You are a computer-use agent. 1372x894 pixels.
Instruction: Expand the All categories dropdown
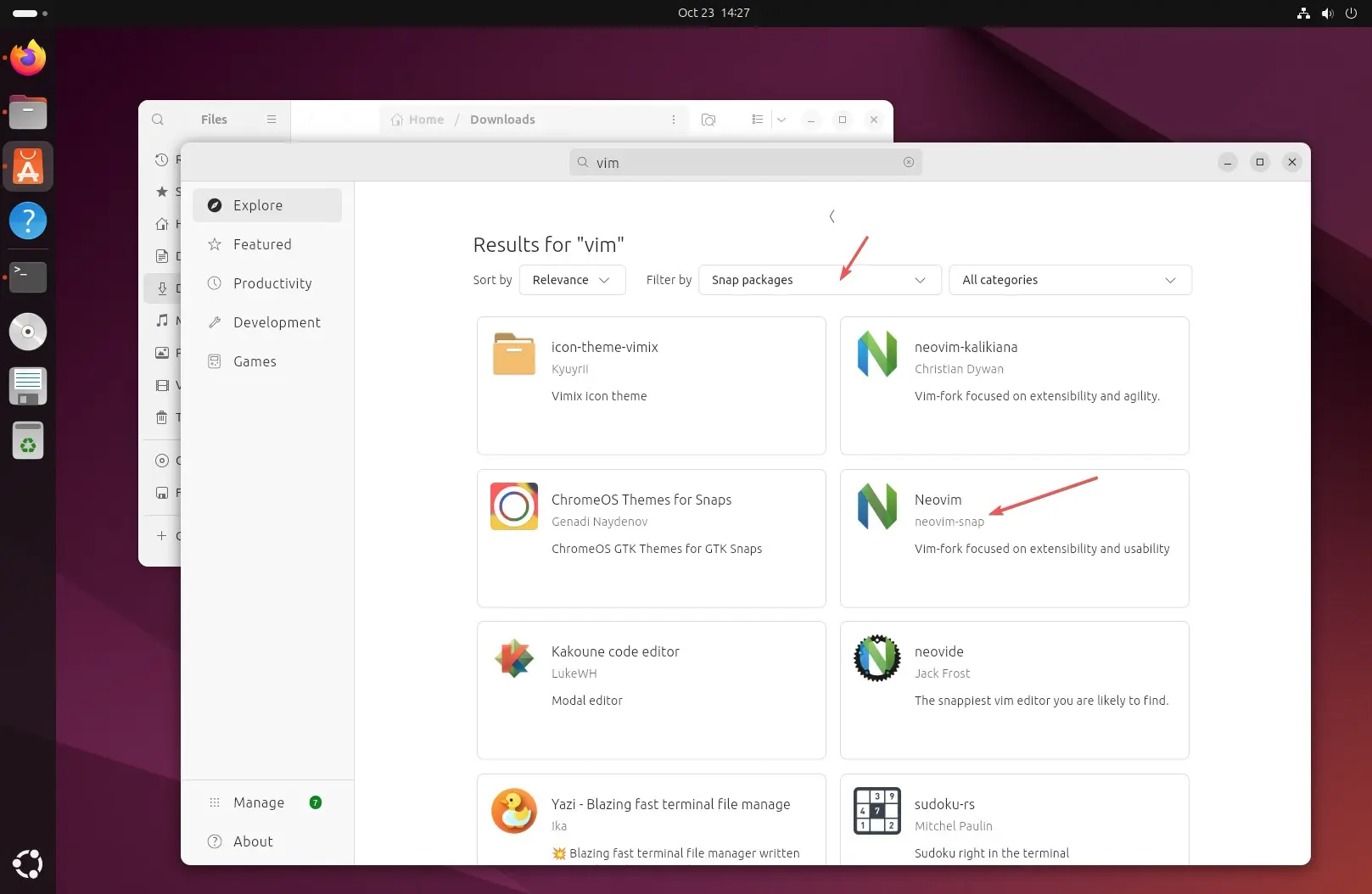pos(1070,280)
